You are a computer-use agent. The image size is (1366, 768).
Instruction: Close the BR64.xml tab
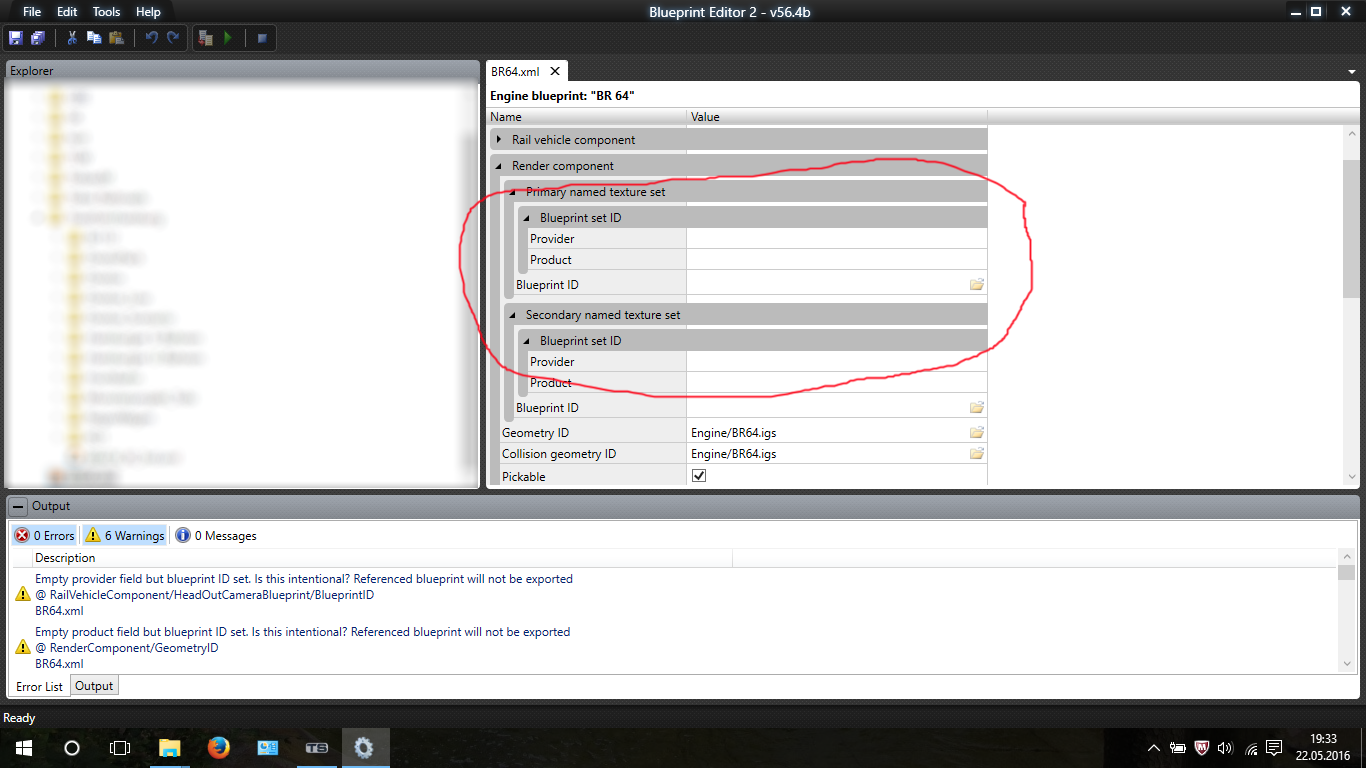point(555,72)
